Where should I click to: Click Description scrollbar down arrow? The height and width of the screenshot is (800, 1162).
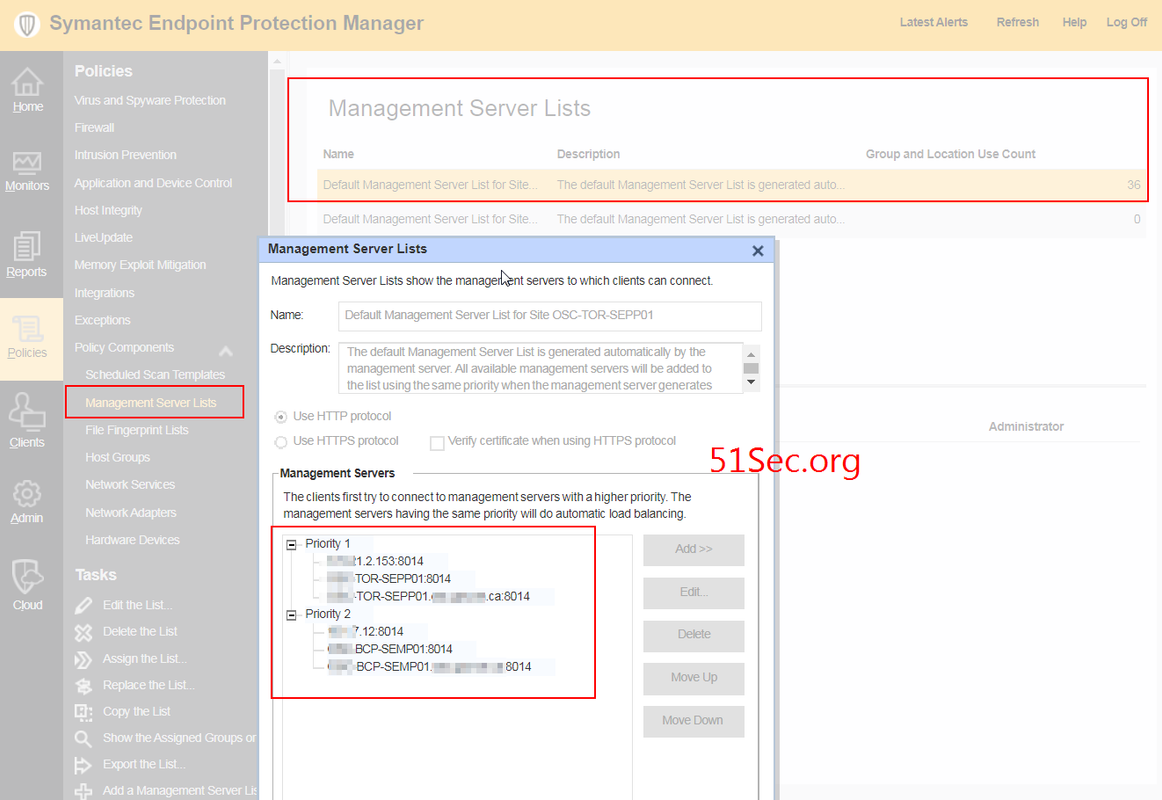coord(751,382)
